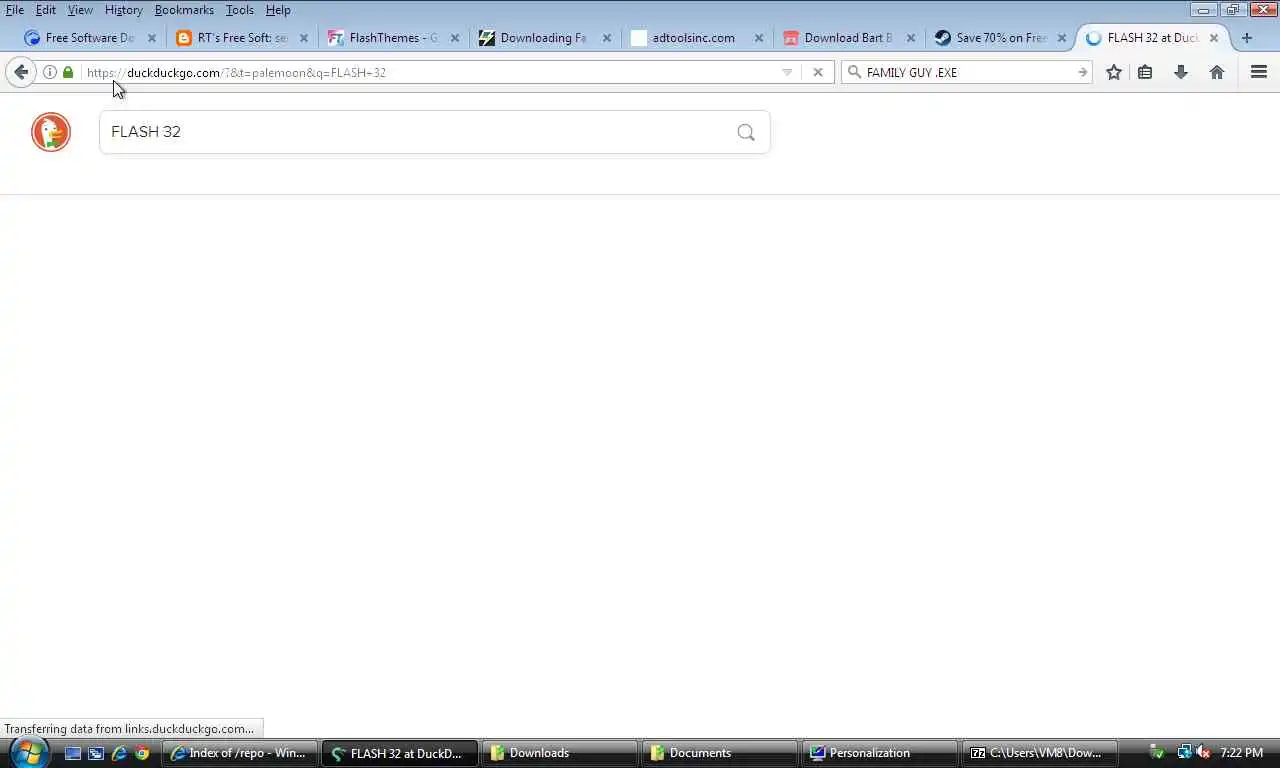Open the Downloads arrow toolbar icon
This screenshot has height=768, width=1280.
tap(1181, 72)
